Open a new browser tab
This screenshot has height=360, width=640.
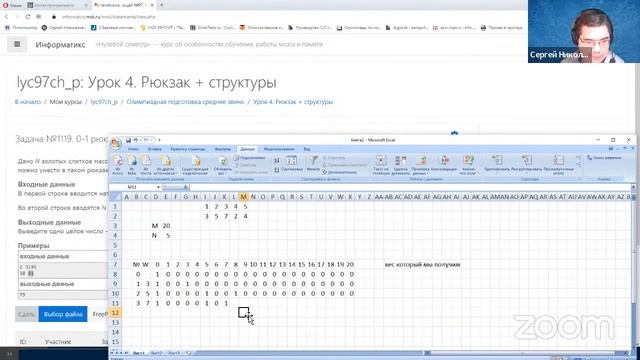tap(162, 5)
